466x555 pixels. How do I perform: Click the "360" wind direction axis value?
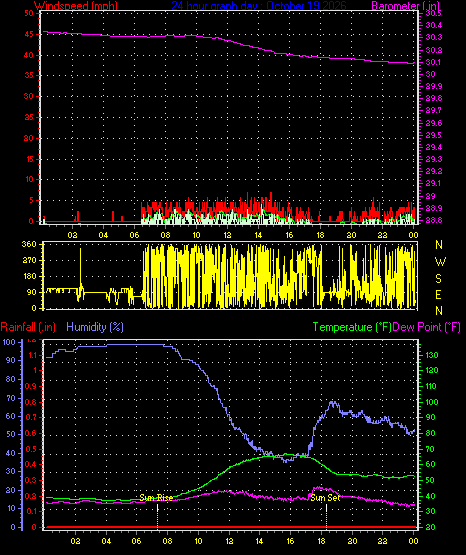(29, 244)
